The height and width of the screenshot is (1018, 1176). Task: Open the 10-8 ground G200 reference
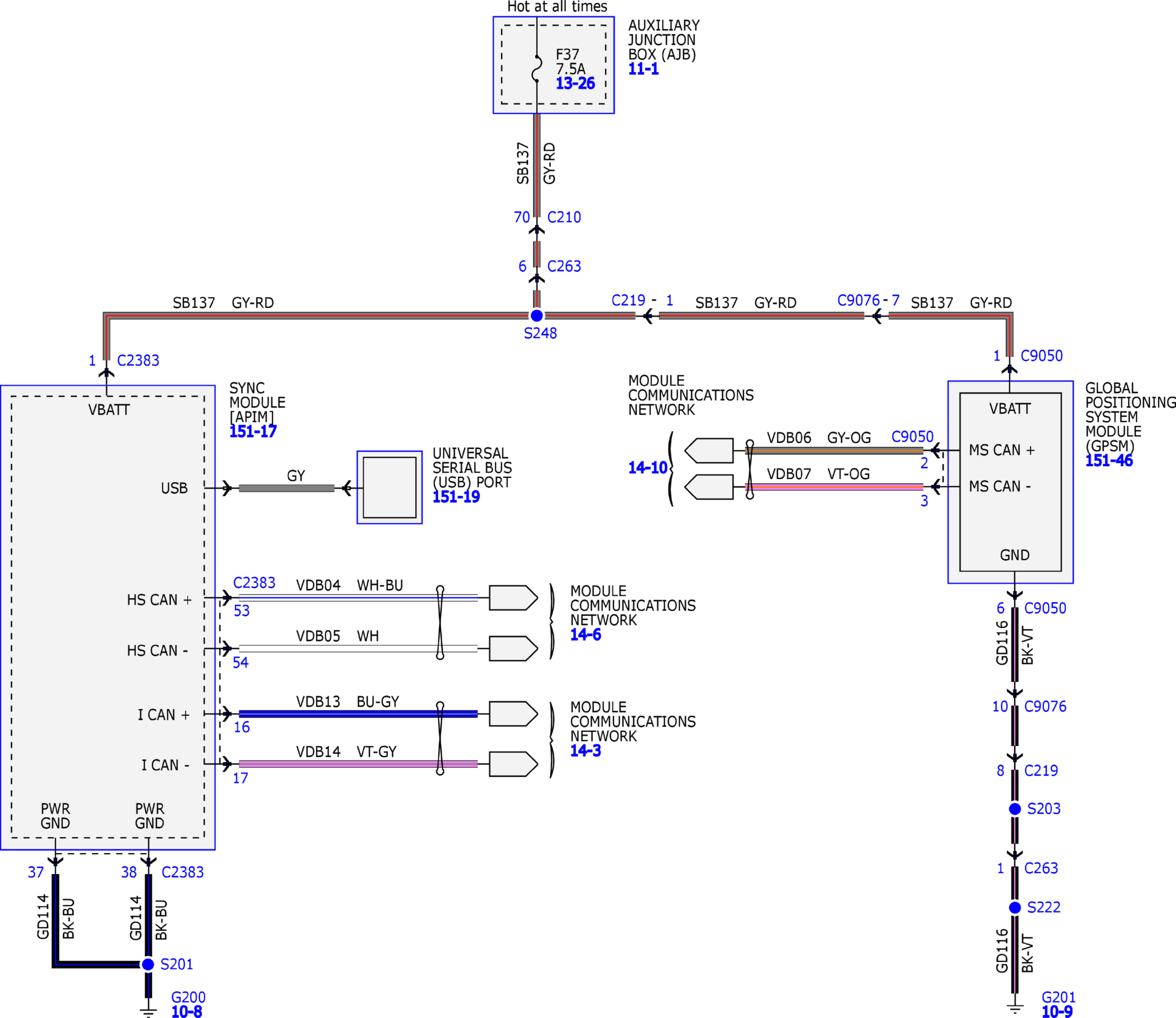[x=187, y=1012]
